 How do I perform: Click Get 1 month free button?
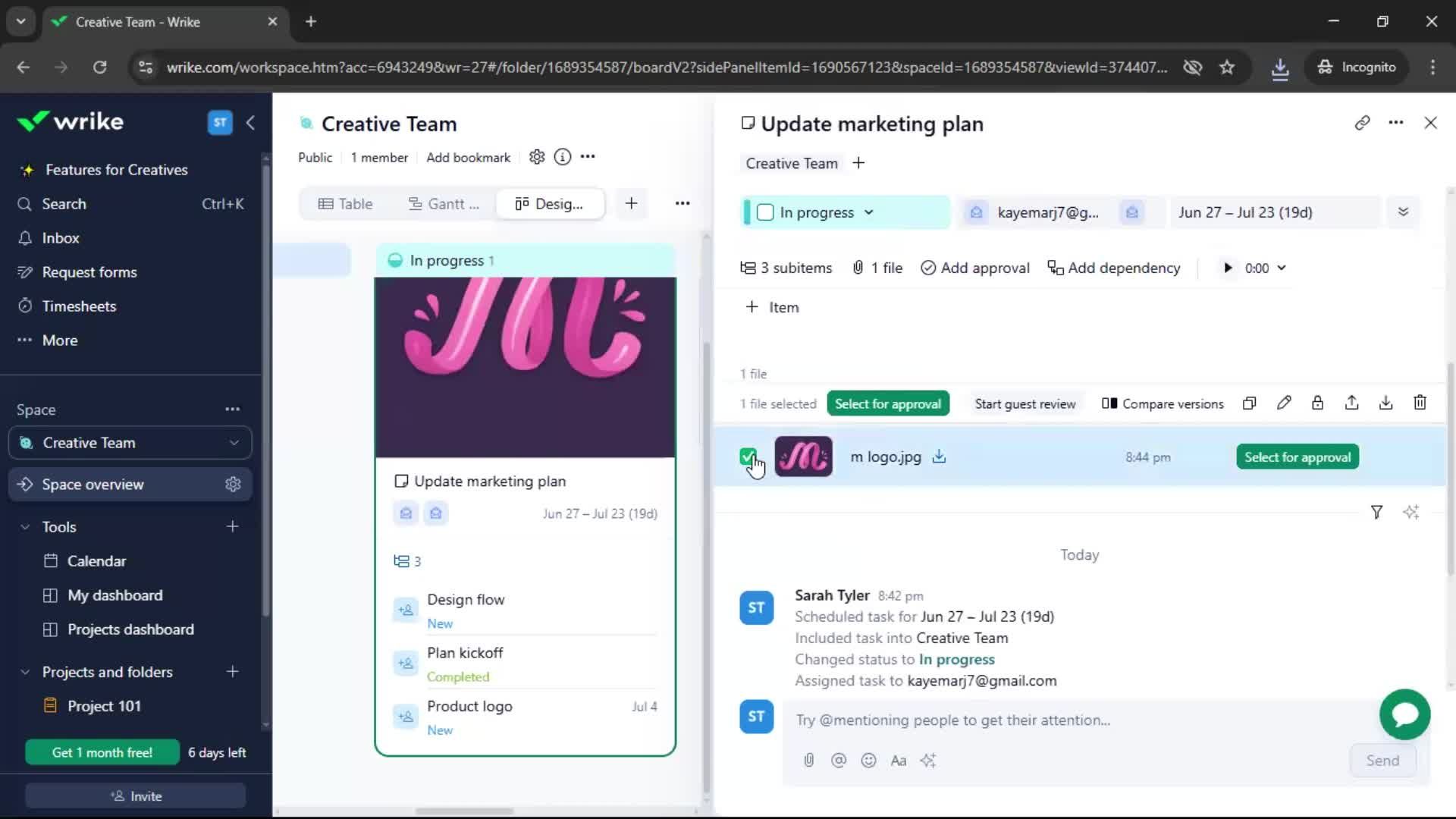coord(102,752)
